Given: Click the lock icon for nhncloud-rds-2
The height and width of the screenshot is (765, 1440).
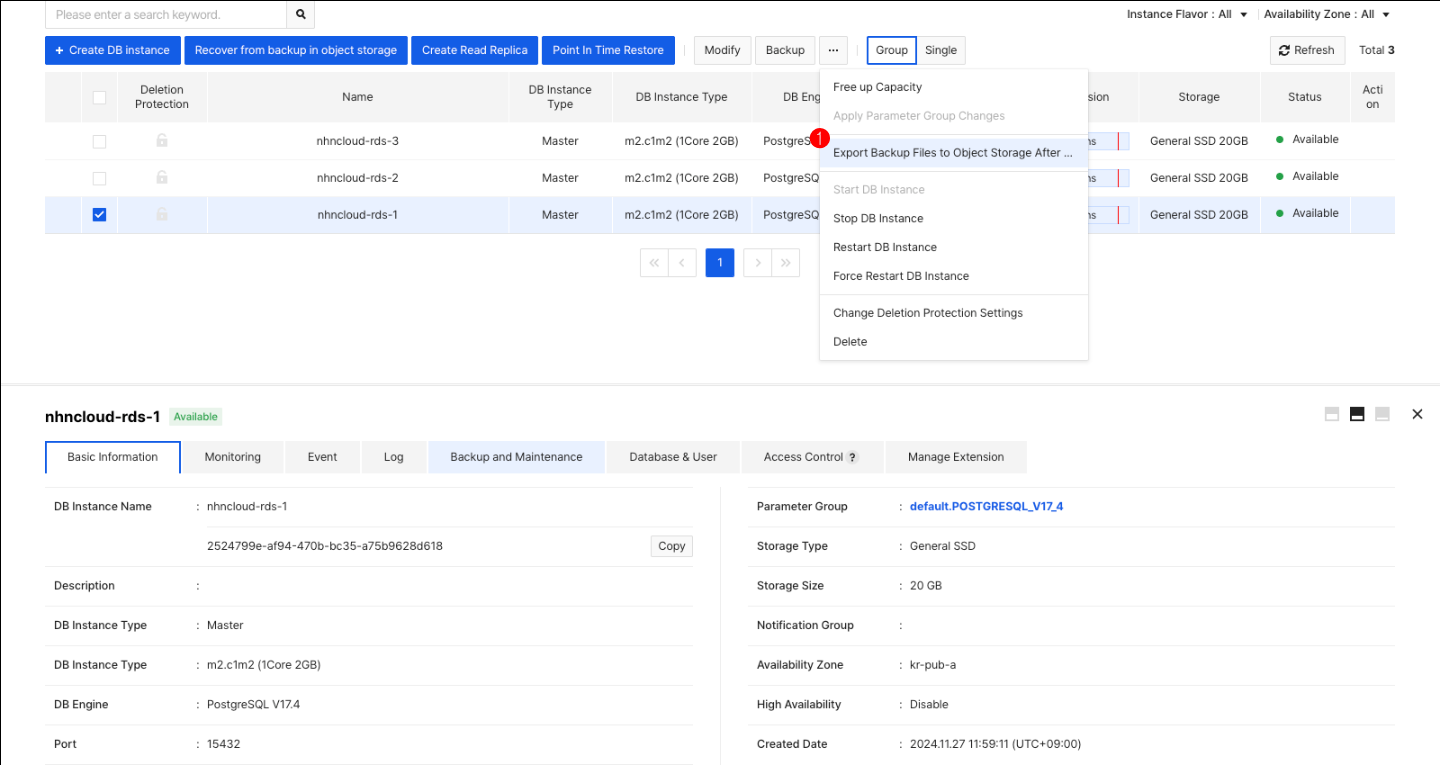Looking at the screenshot, I should click(162, 178).
